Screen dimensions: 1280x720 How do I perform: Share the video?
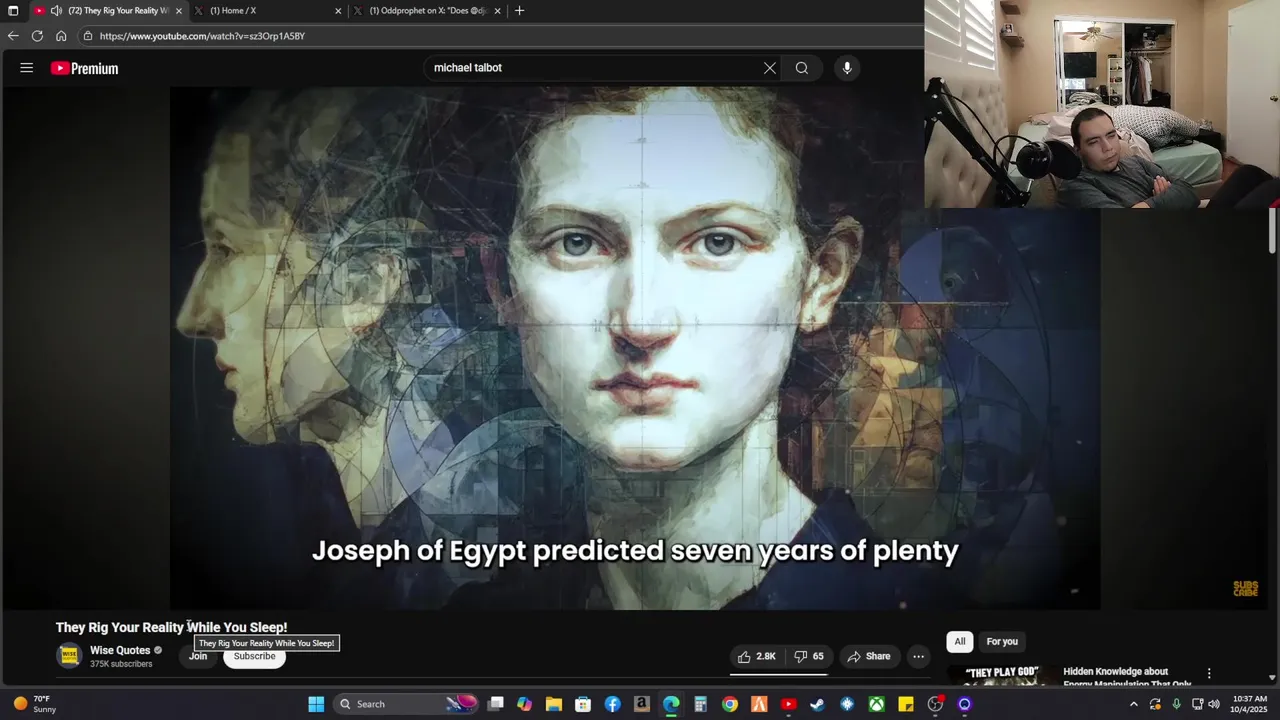[868, 656]
